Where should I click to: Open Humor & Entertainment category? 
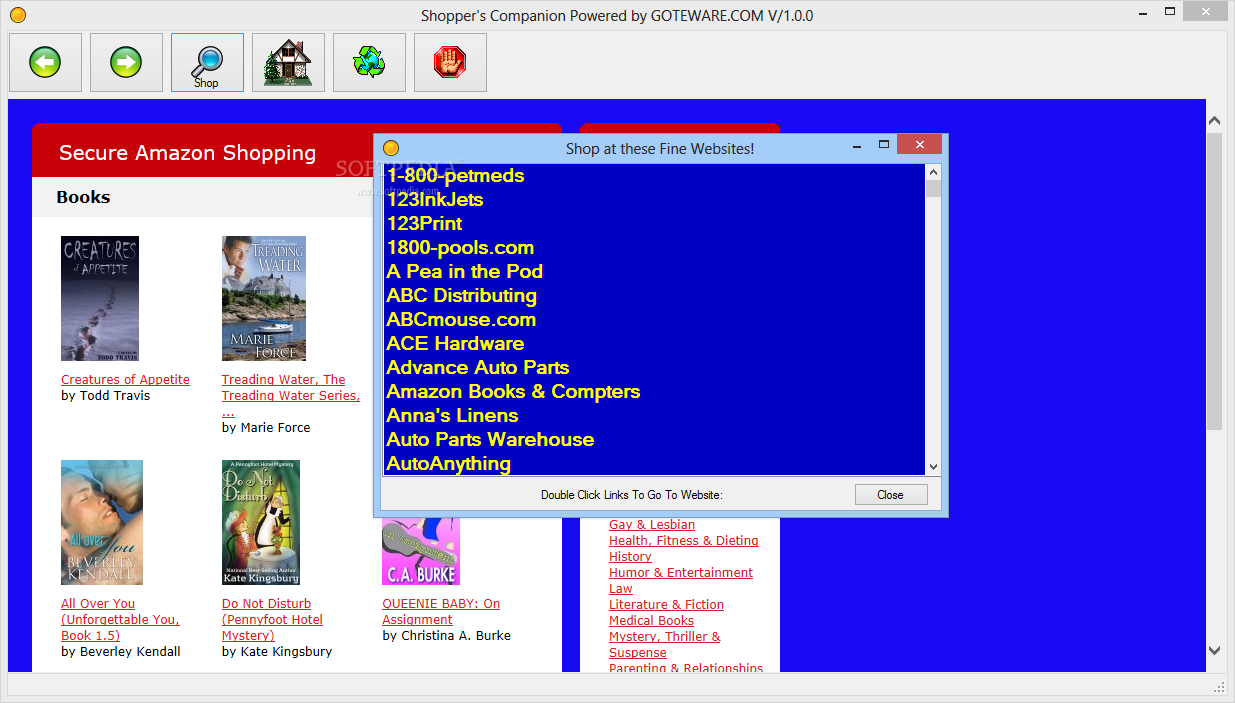(681, 573)
